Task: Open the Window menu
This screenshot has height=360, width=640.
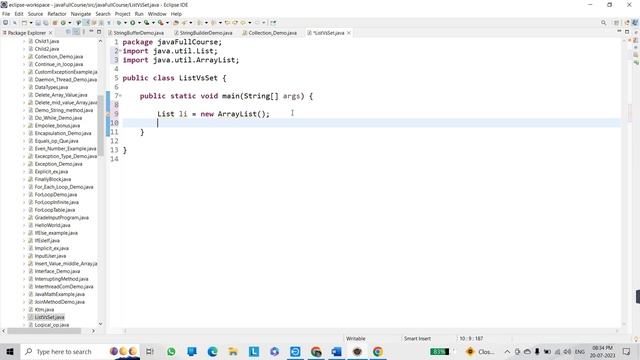Action: tap(157, 14)
